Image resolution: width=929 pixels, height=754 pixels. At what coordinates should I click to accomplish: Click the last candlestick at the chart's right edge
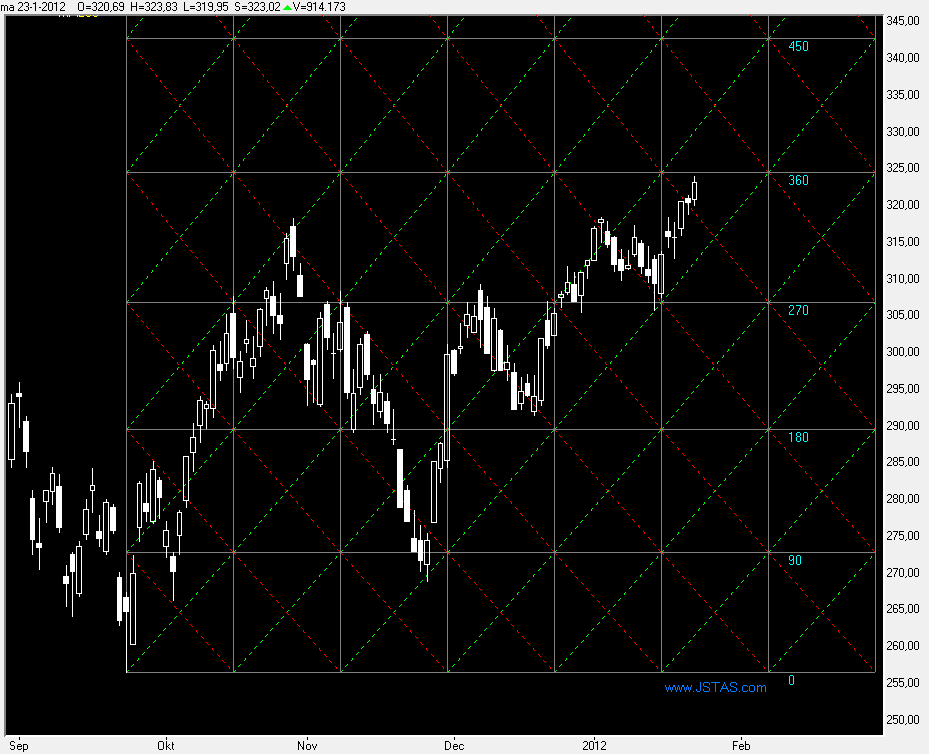tap(694, 190)
